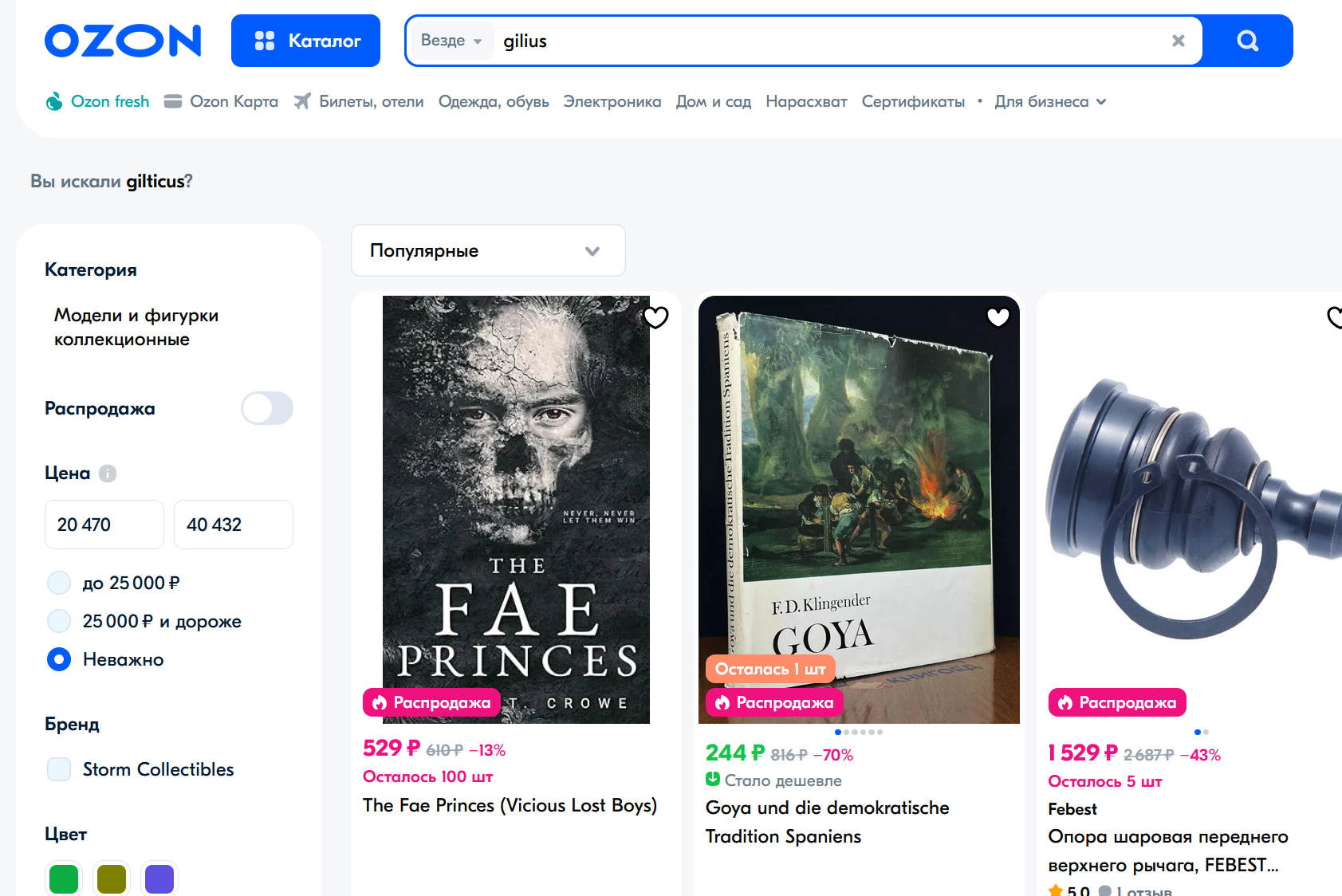Open the Каталог menu button
The width and height of the screenshot is (1342, 896).
(305, 41)
